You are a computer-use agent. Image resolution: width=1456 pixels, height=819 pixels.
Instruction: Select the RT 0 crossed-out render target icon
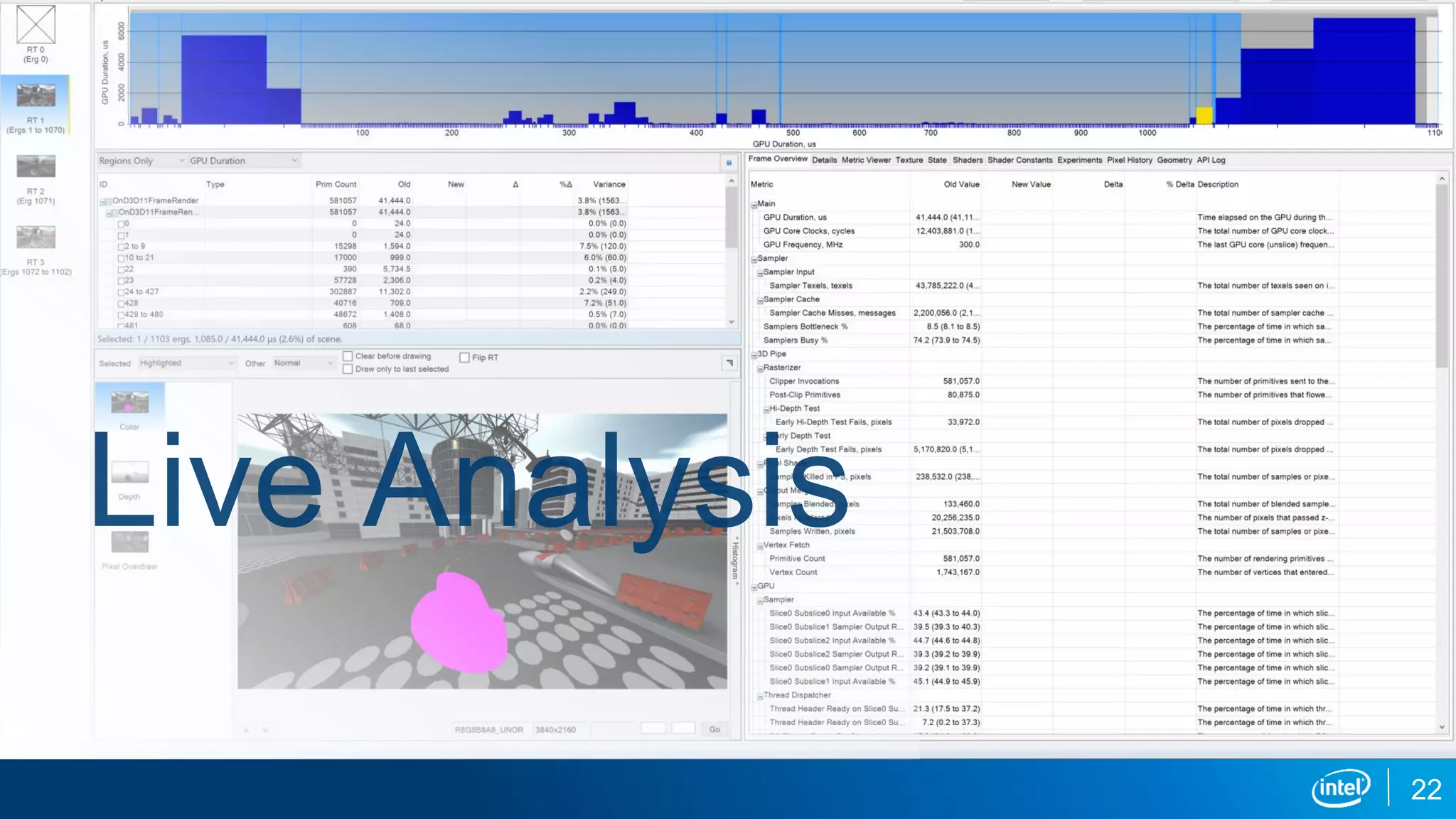coord(36,25)
